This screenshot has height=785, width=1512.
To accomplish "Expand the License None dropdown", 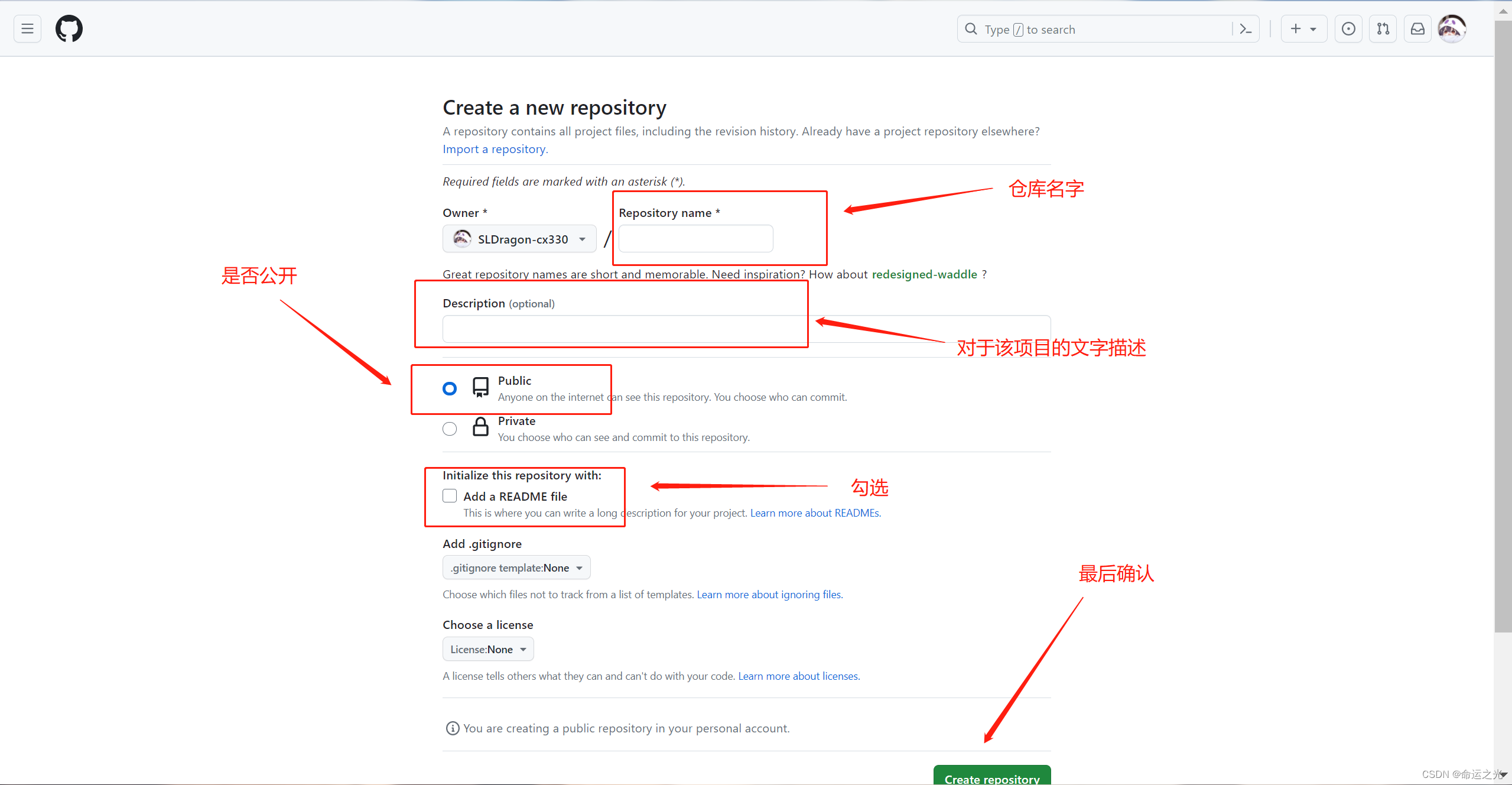I will 488,649.
